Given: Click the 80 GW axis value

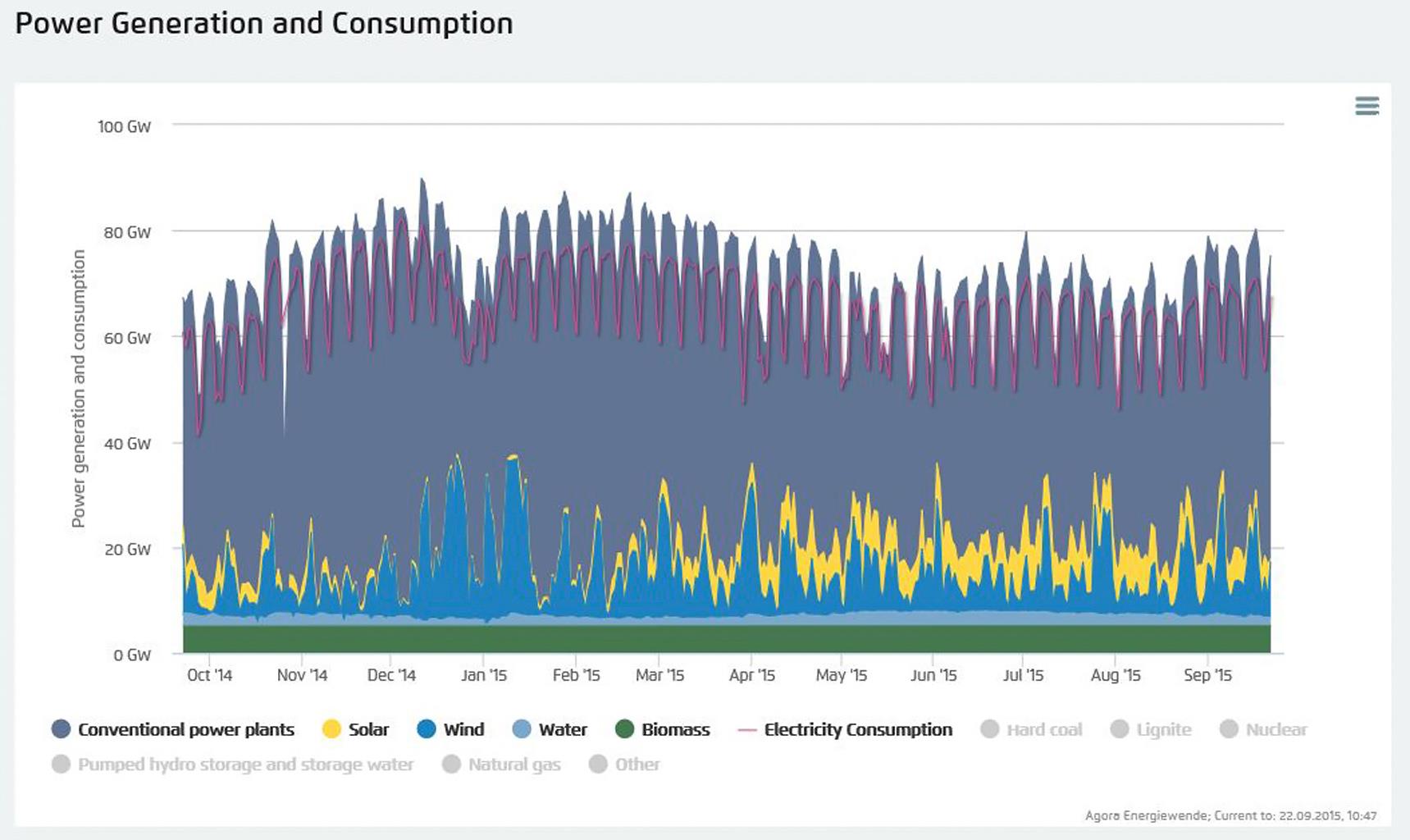Looking at the screenshot, I should click(127, 232).
